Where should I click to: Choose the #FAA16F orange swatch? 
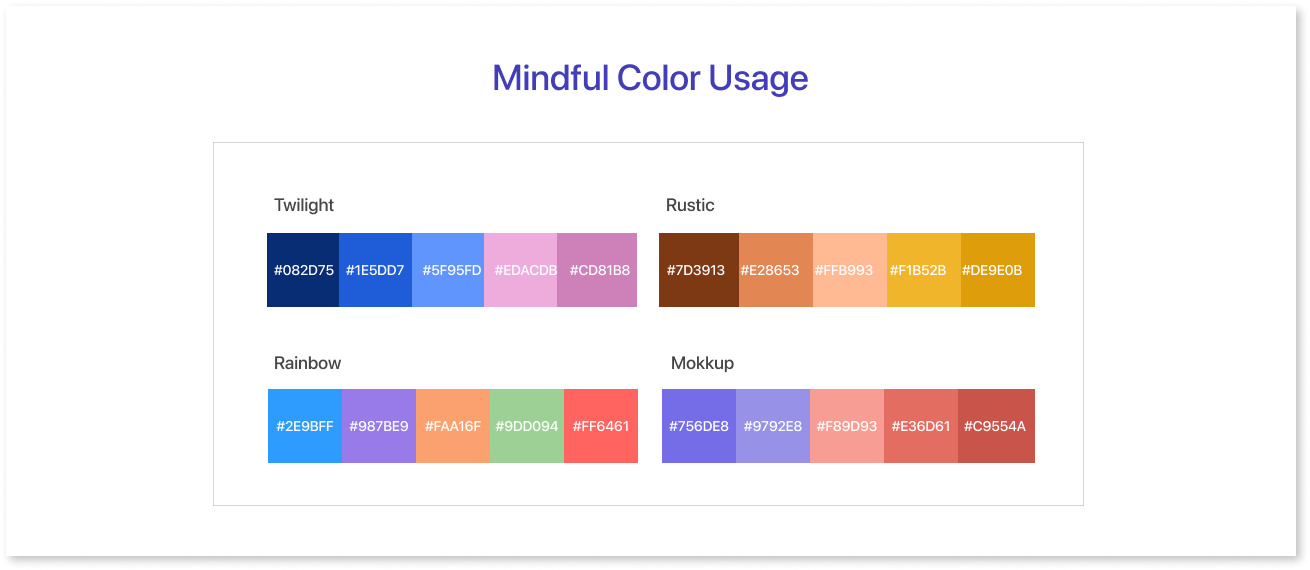point(453,426)
